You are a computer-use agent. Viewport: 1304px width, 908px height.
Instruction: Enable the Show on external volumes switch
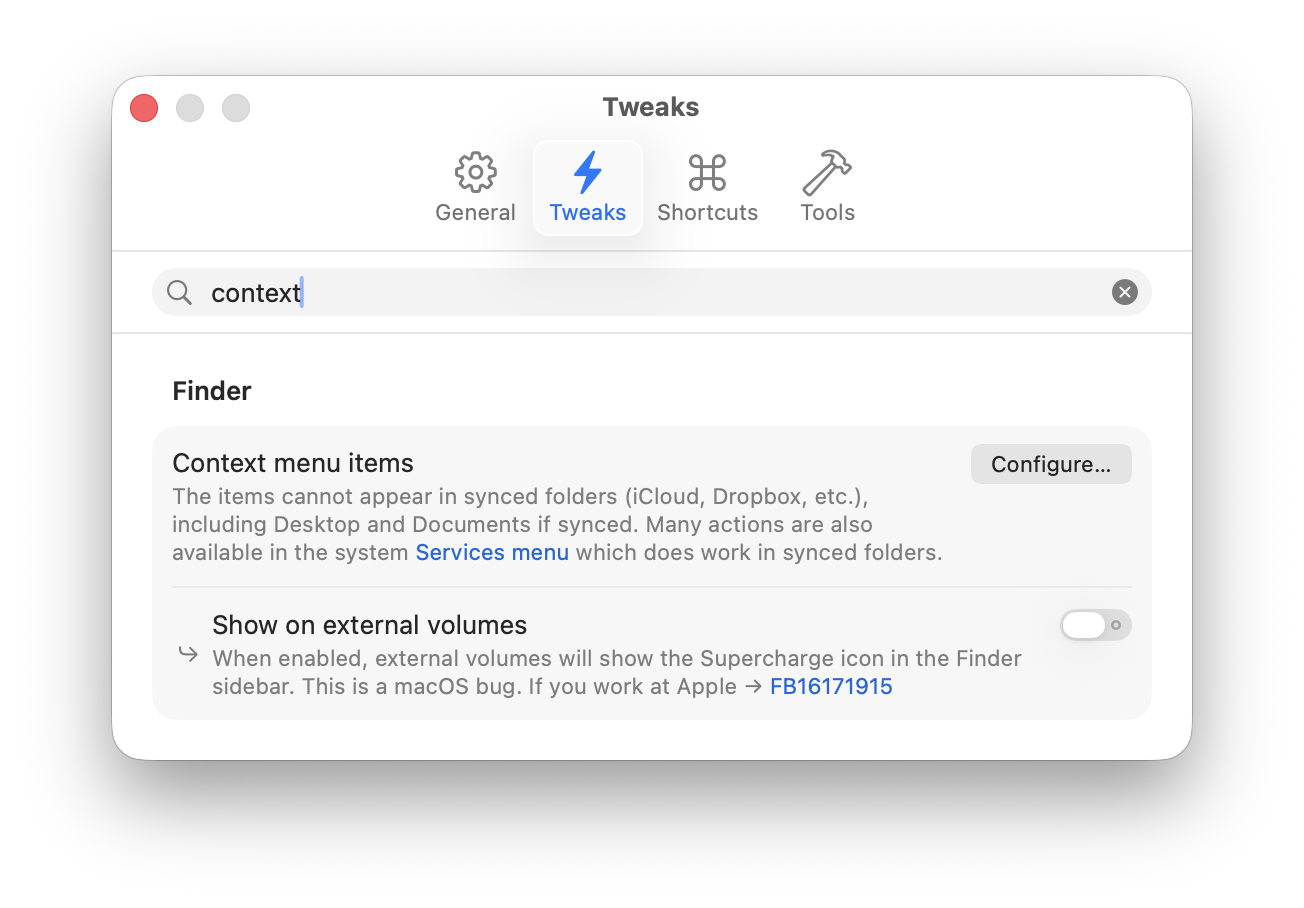(1095, 625)
